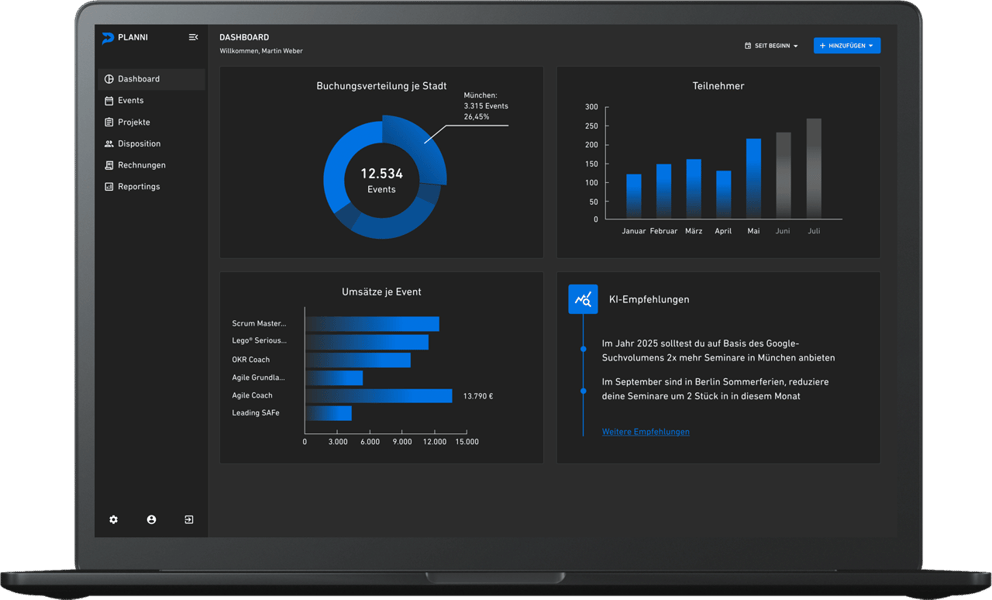
Task: Click the Projekte clipboard icon
Action: tap(109, 122)
